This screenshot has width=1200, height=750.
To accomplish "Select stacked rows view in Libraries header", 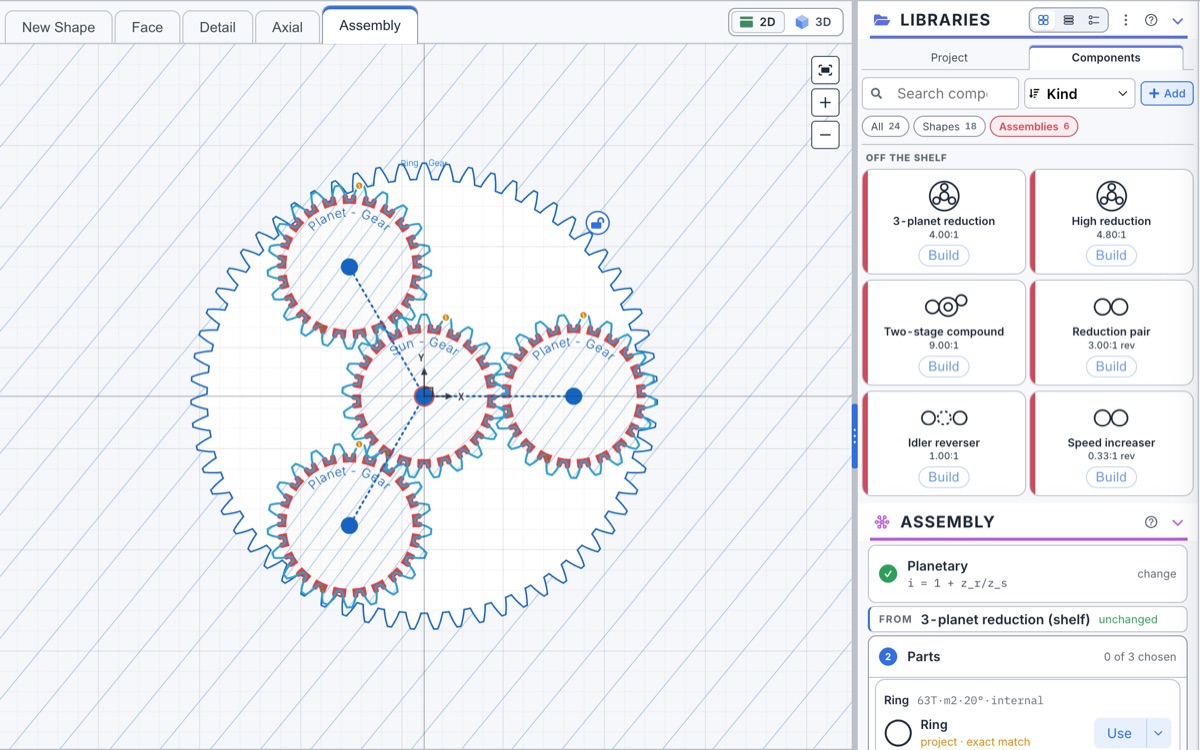I will [x=1068, y=20].
